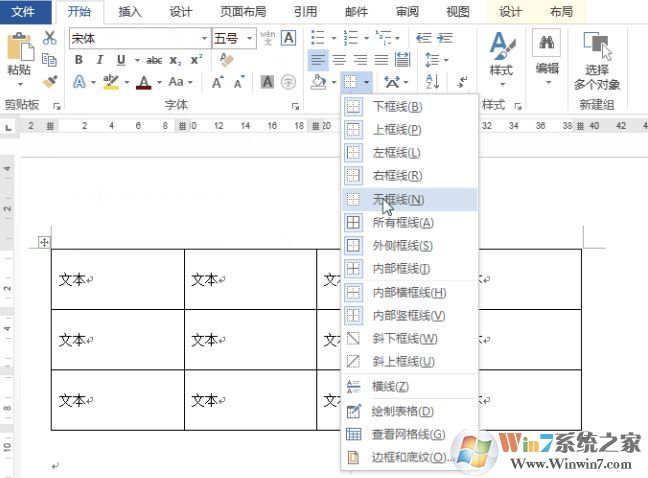This screenshot has height=478, width=648.
Task: Click the ruler tab selector L icon
Action: (8, 128)
